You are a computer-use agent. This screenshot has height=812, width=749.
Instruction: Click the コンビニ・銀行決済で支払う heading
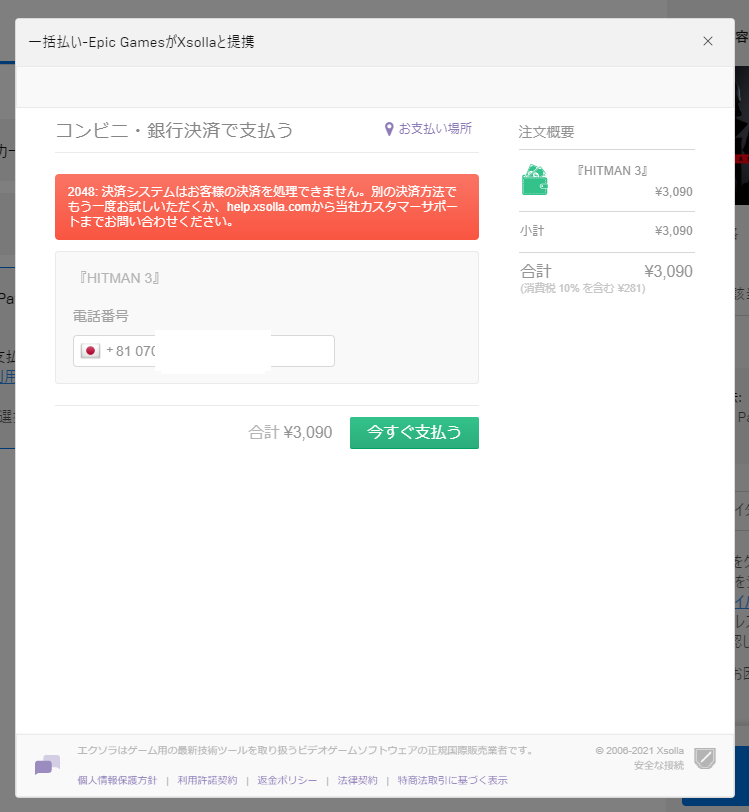(x=174, y=131)
